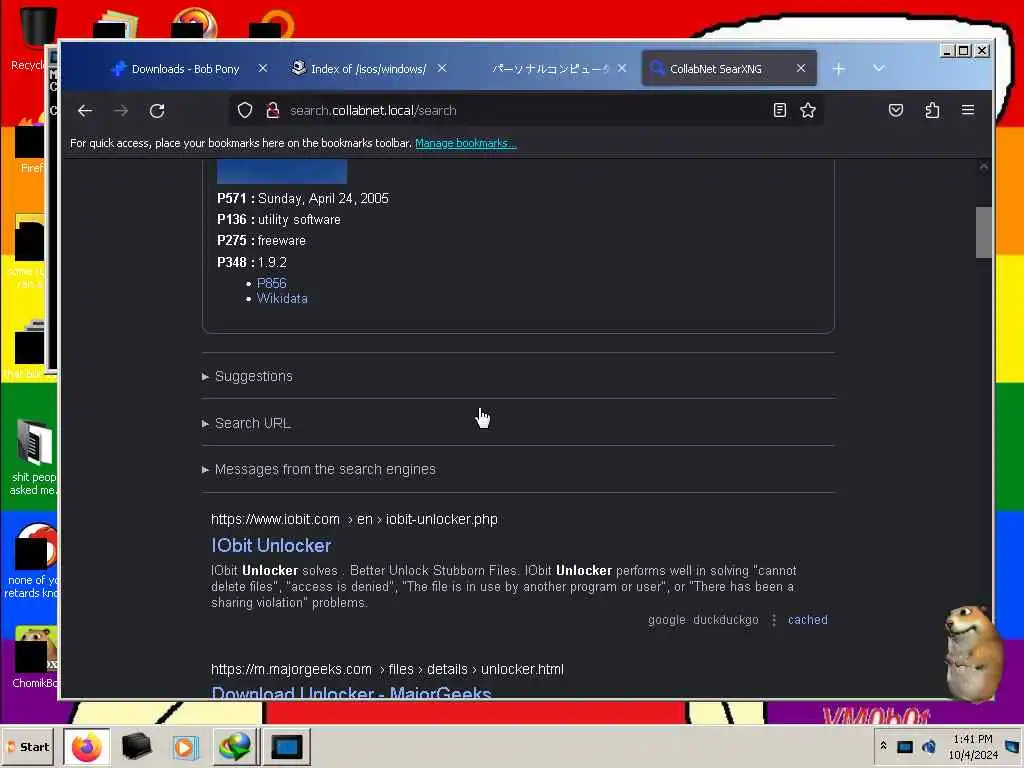Switch to the Index of /isos/windows/ tab
Image resolution: width=1024 pixels, height=768 pixels.
[368, 69]
